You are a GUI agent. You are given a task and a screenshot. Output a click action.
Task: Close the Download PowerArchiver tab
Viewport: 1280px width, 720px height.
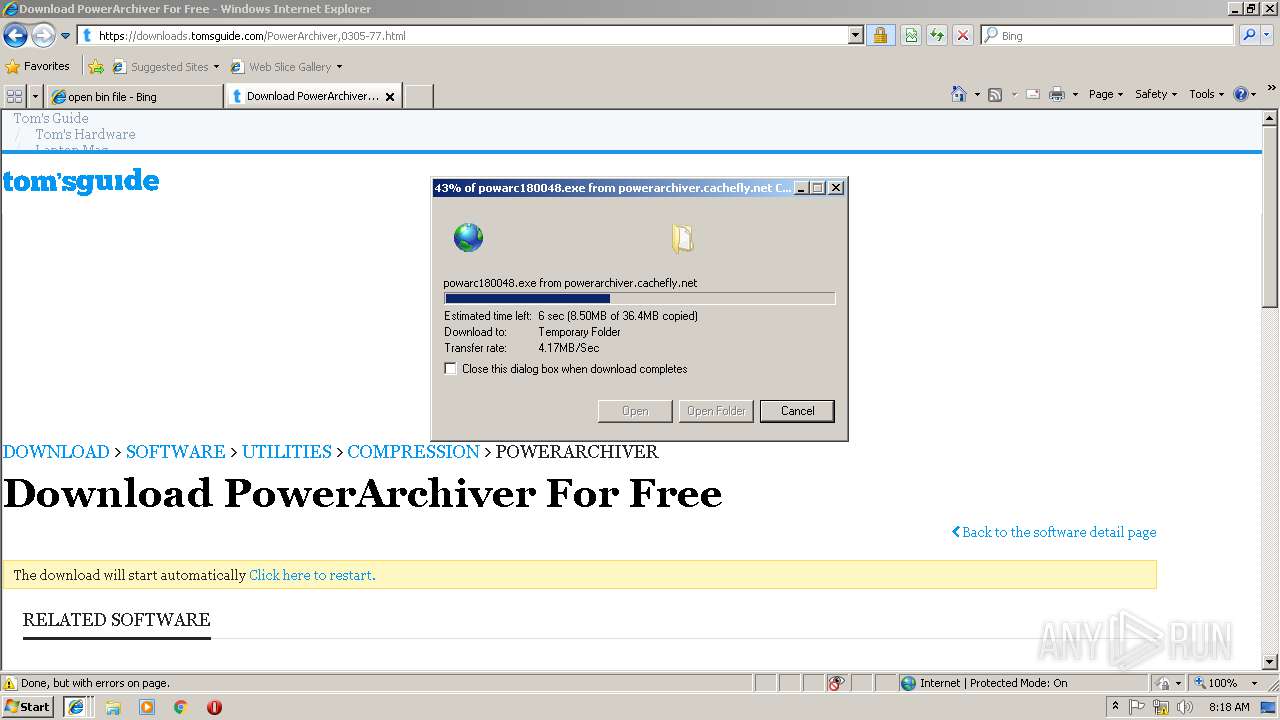(x=390, y=97)
